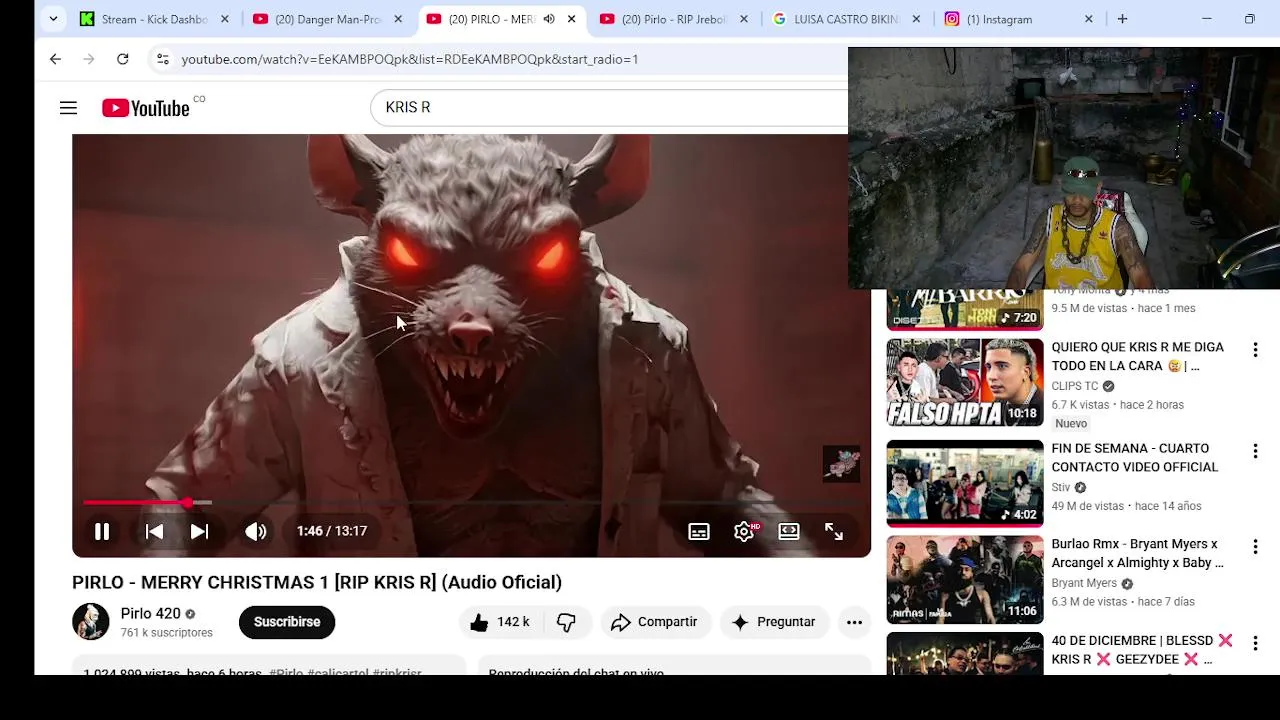Screen dimensions: 1280x720
Task: Go forward in browser history
Action: click(89, 59)
